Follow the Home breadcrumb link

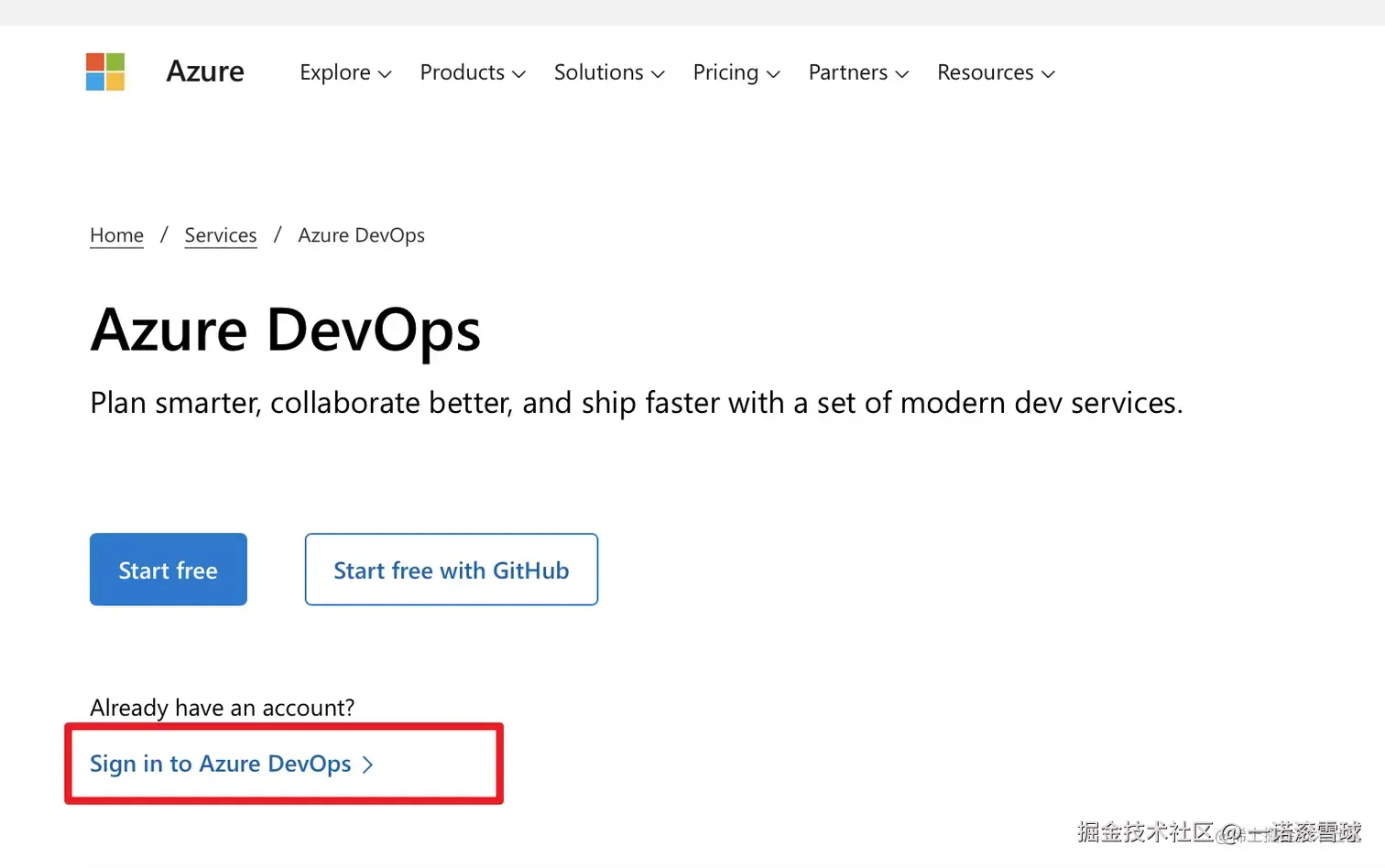[x=116, y=235]
